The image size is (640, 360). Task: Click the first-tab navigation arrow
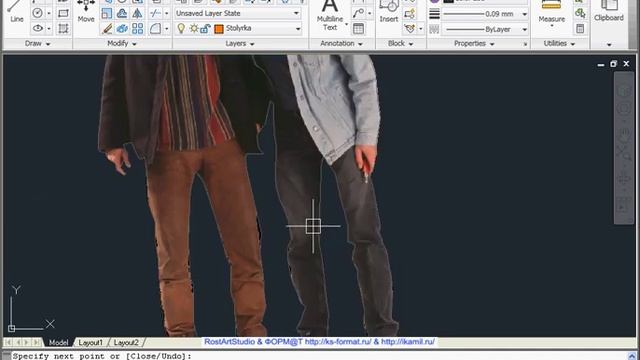coord(9,342)
